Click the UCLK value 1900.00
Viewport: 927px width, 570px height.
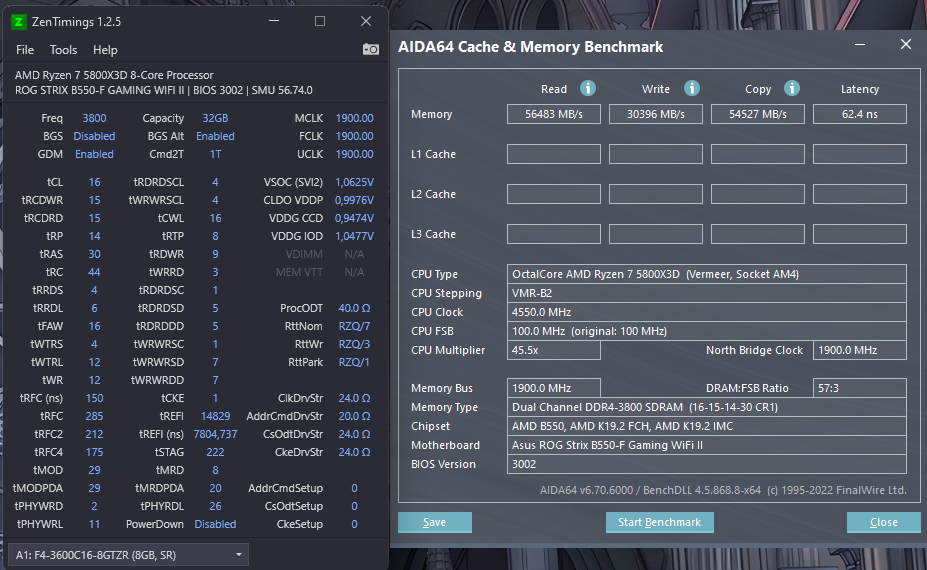[x=354, y=154]
